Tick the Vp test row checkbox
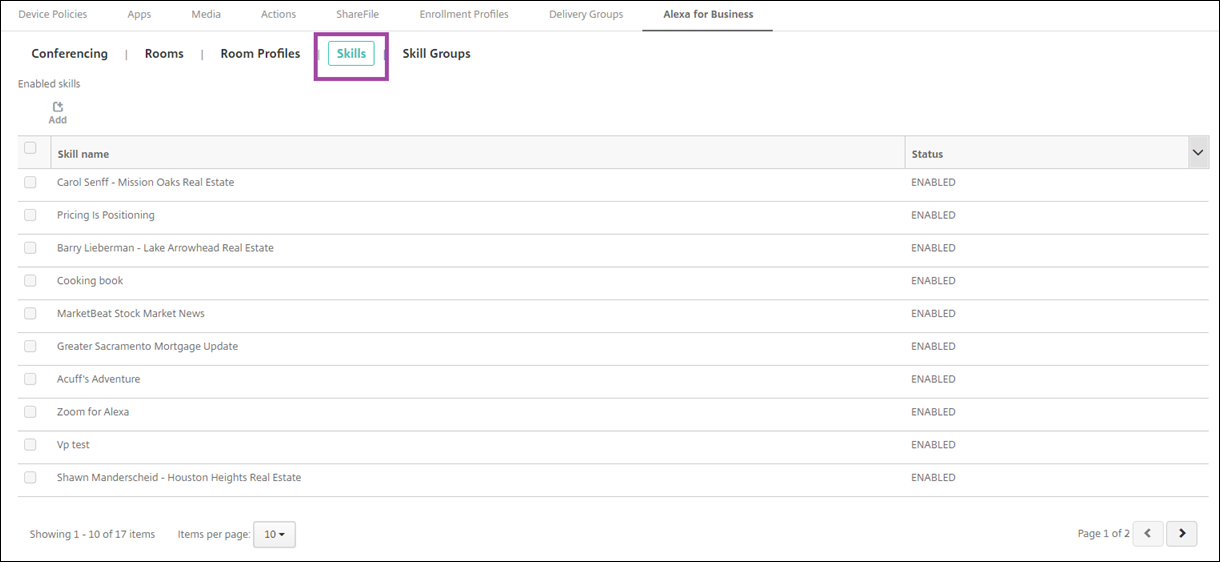The image size is (1220, 562). tap(30, 445)
